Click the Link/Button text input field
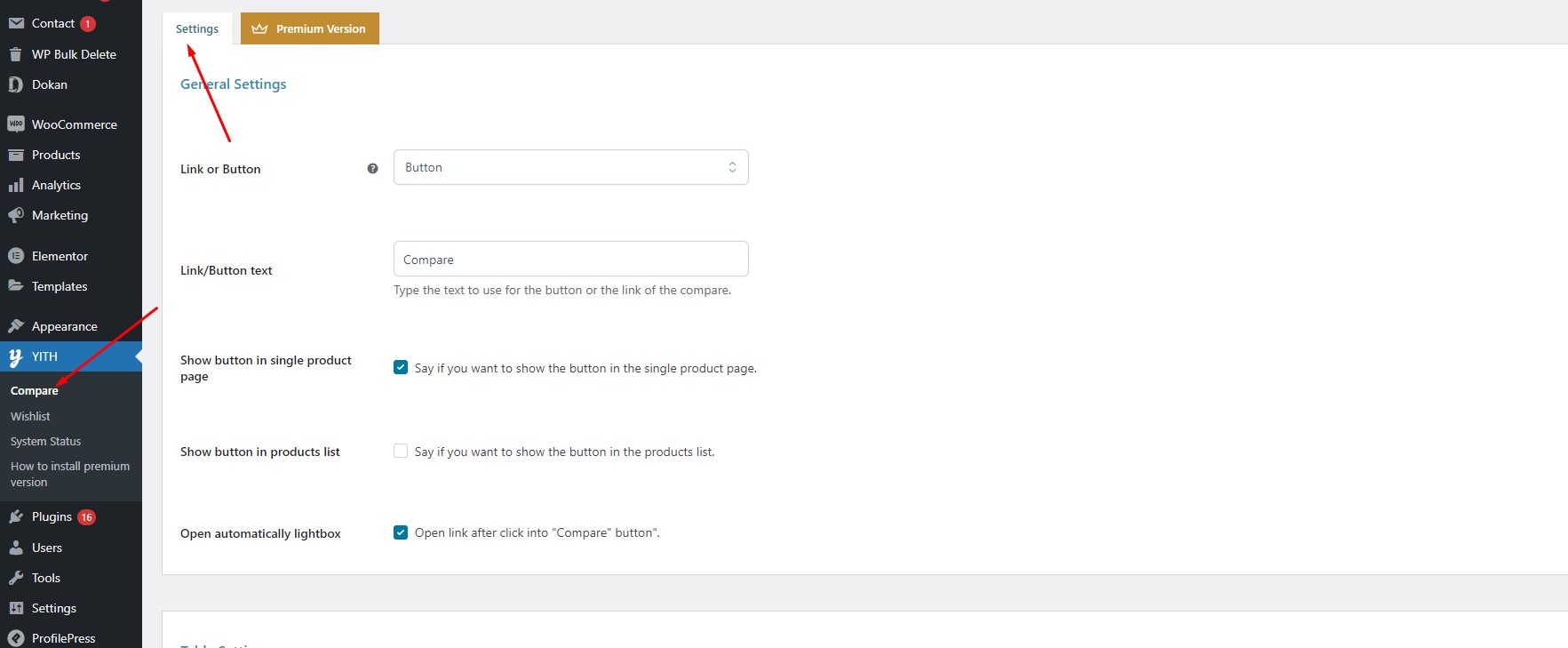This screenshot has height=648, width=1568. [571, 259]
